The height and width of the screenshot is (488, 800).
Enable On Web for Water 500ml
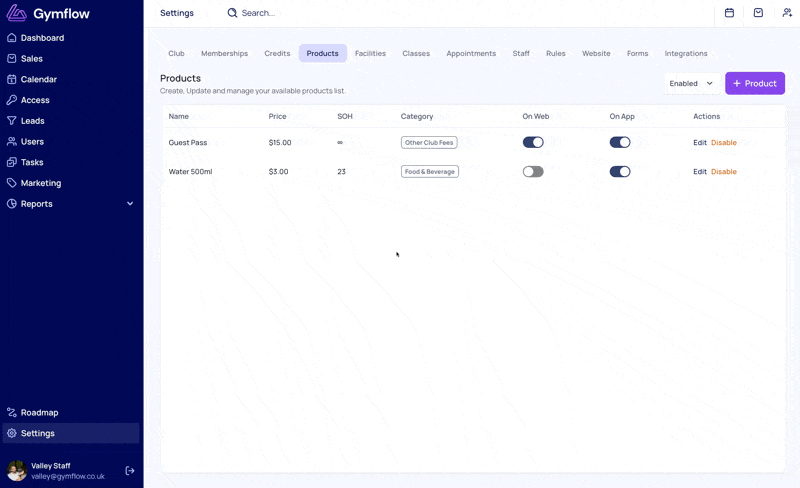(x=533, y=172)
